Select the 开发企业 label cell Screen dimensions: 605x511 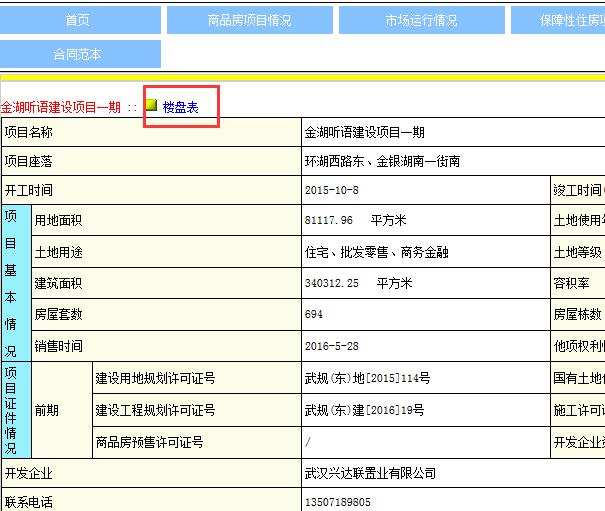coord(151,473)
